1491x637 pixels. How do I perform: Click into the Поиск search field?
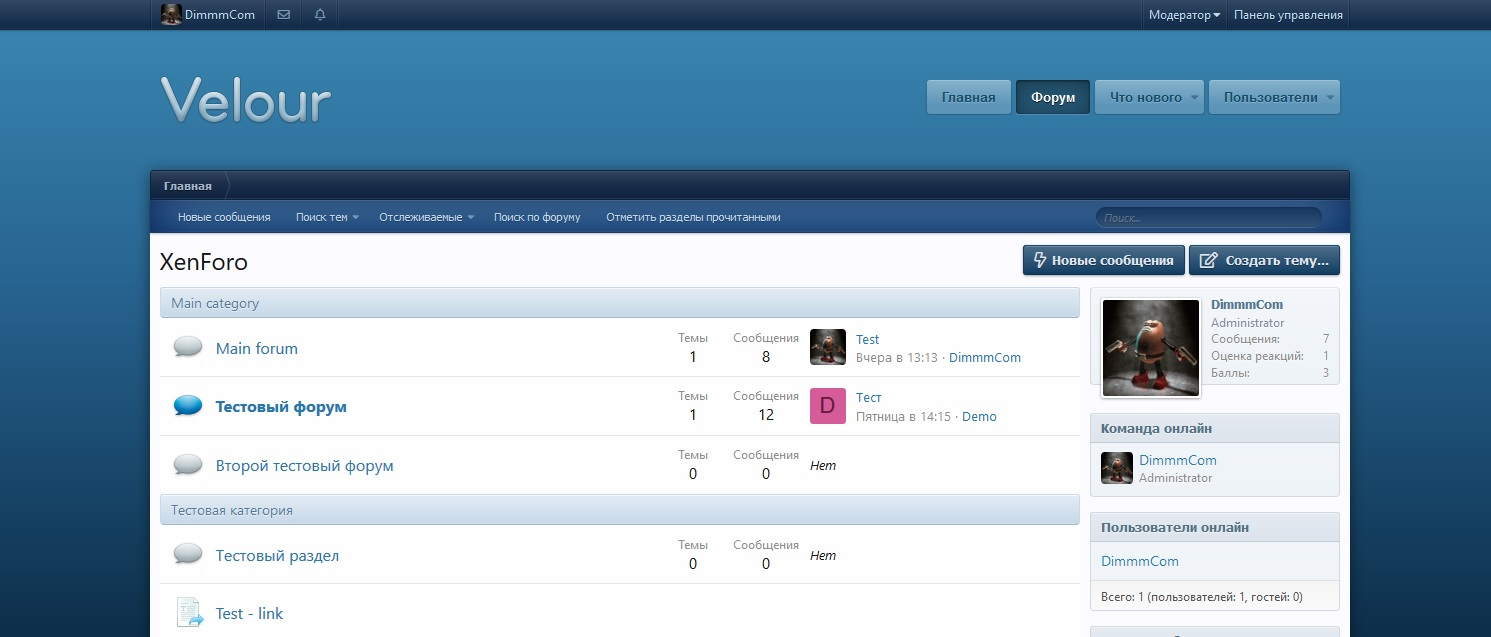tap(1208, 217)
